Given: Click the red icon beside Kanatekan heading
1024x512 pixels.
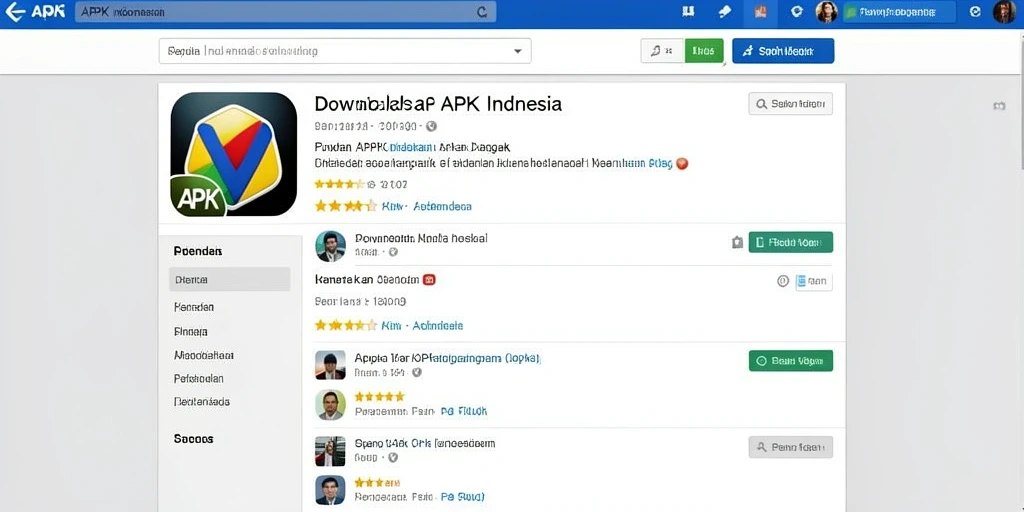Looking at the screenshot, I should click(429, 280).
